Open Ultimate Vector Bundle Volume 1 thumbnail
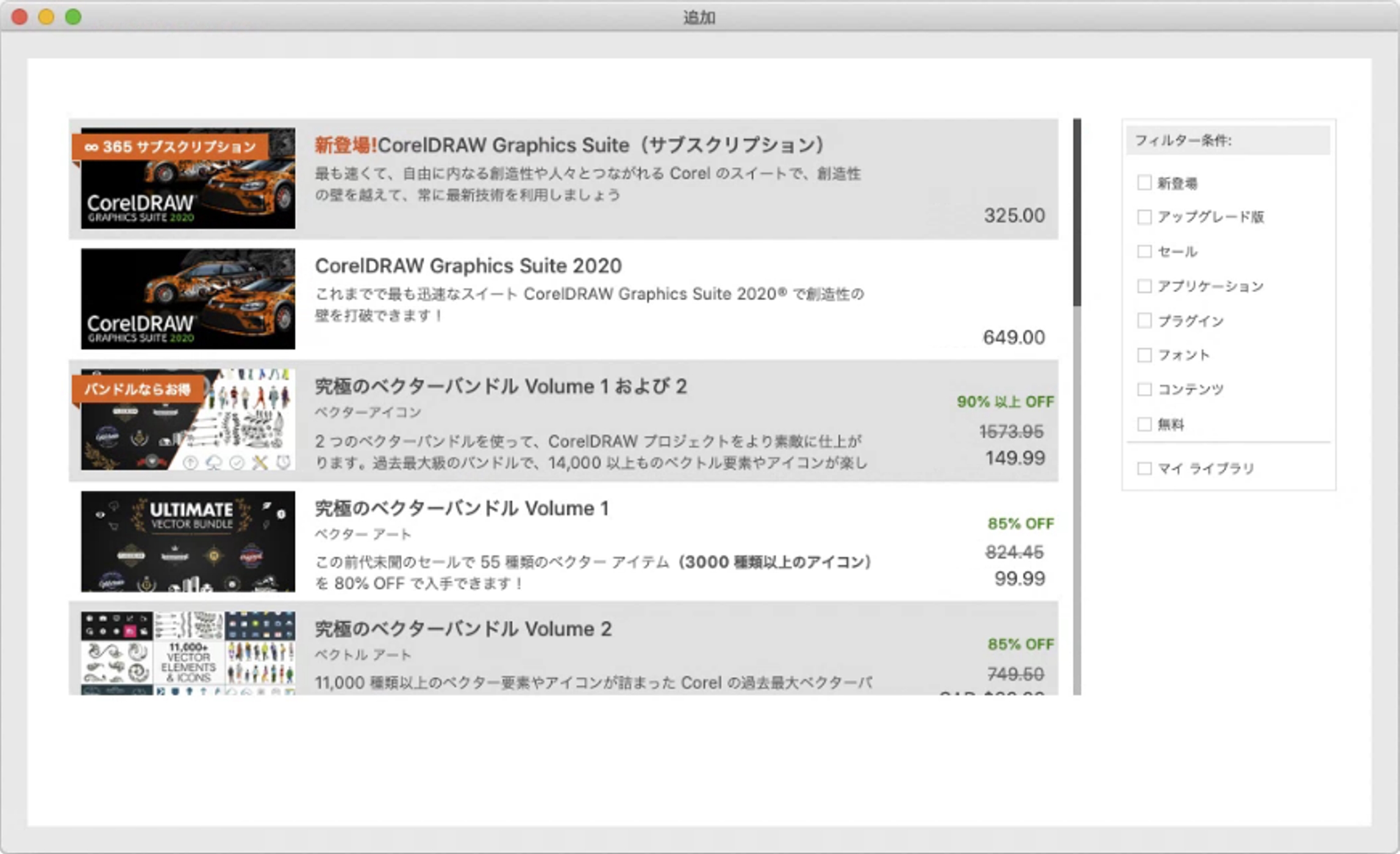 click(x=188, y=541)
